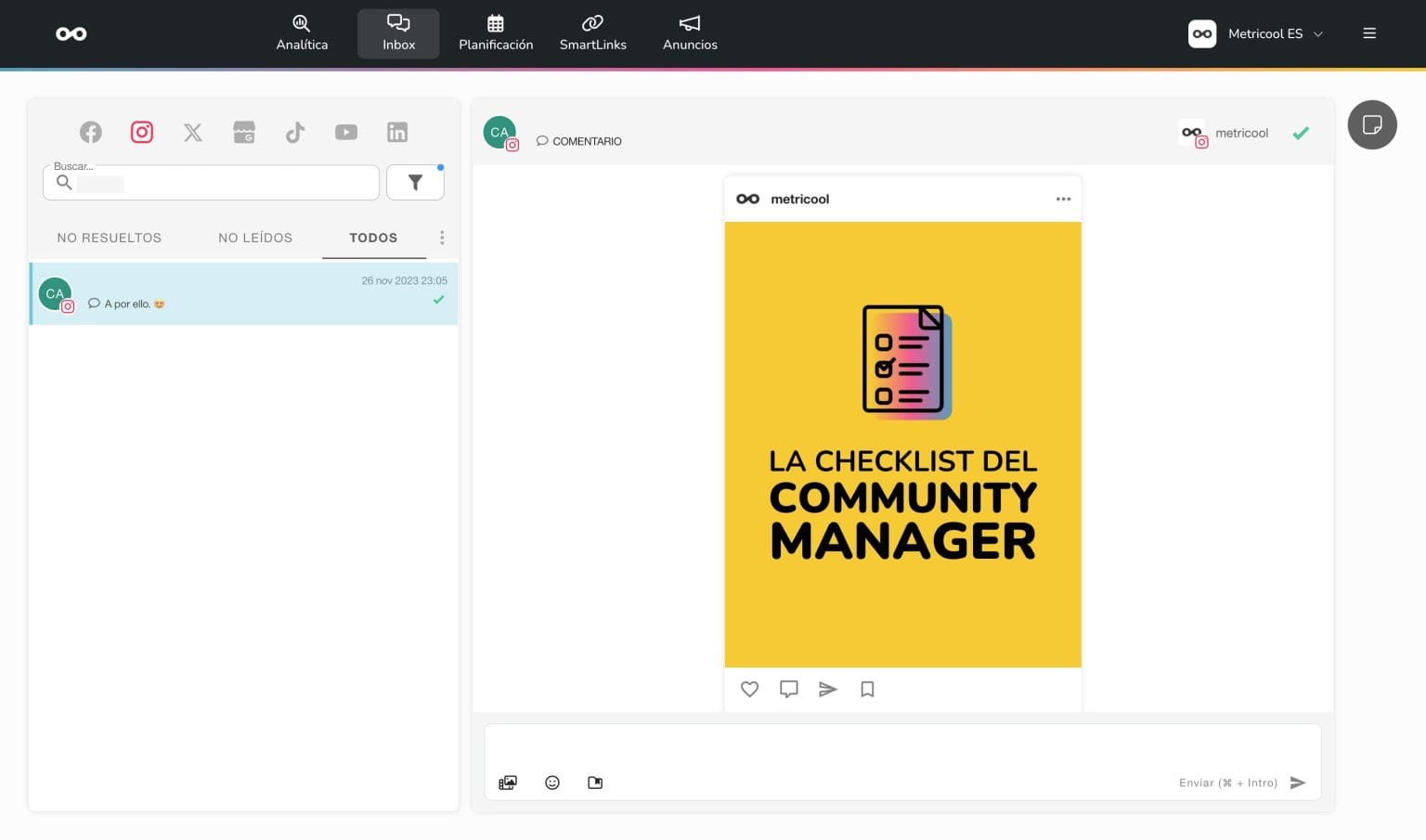Switch to the NO LEÍDOS tab
Screen dimensions: 1426x840
[255, 238]
